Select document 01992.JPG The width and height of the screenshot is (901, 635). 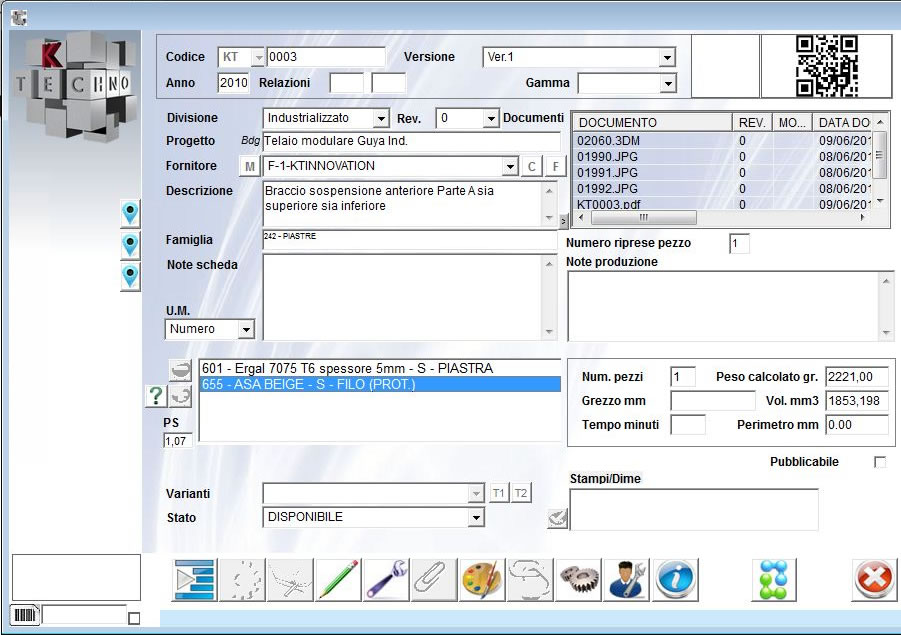point(722,189)
